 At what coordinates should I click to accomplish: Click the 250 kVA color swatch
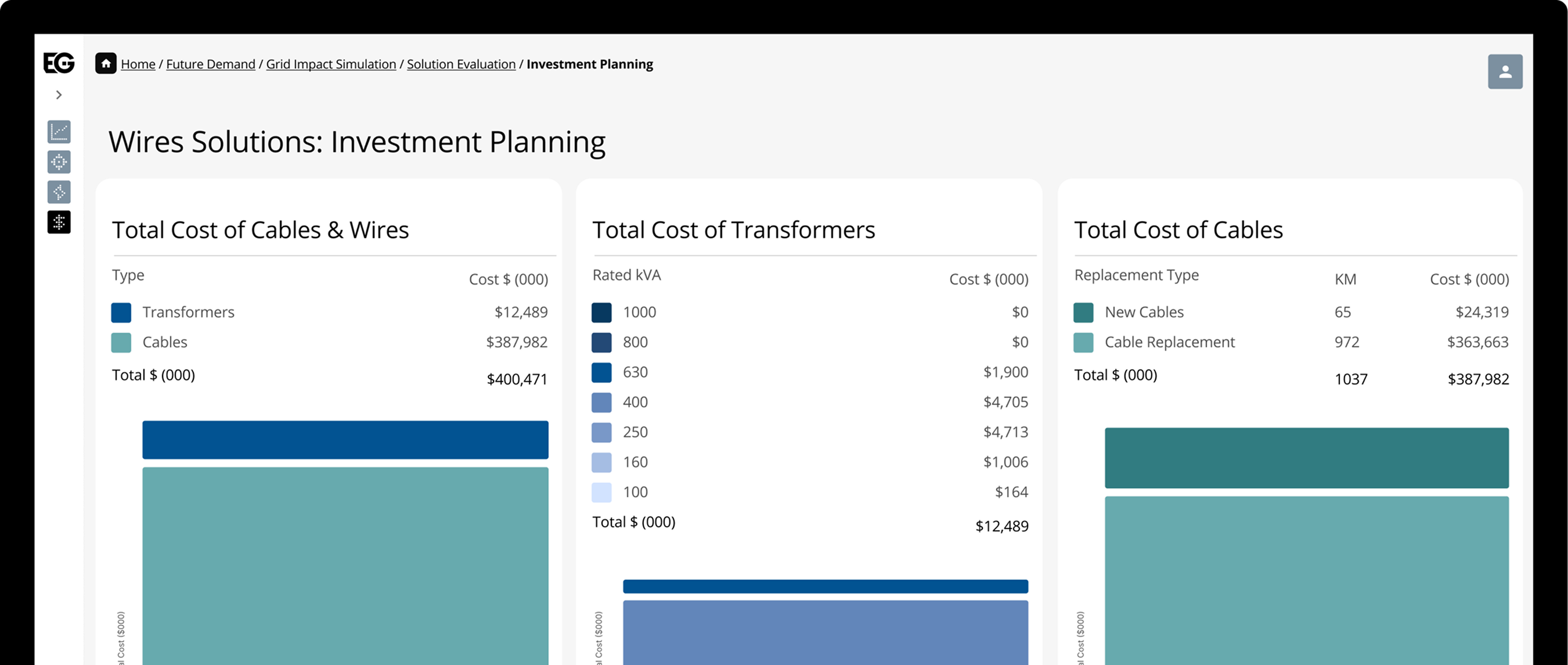(601, 432)
